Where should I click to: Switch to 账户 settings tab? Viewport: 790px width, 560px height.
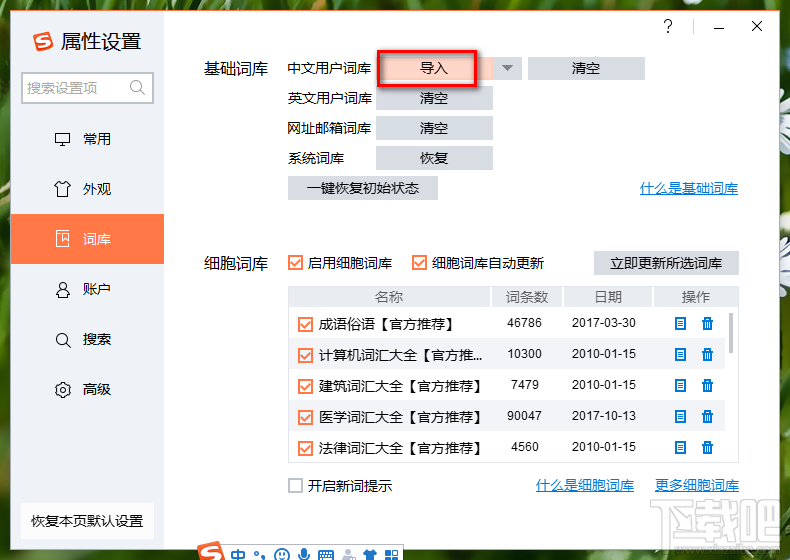coord(87,289)
